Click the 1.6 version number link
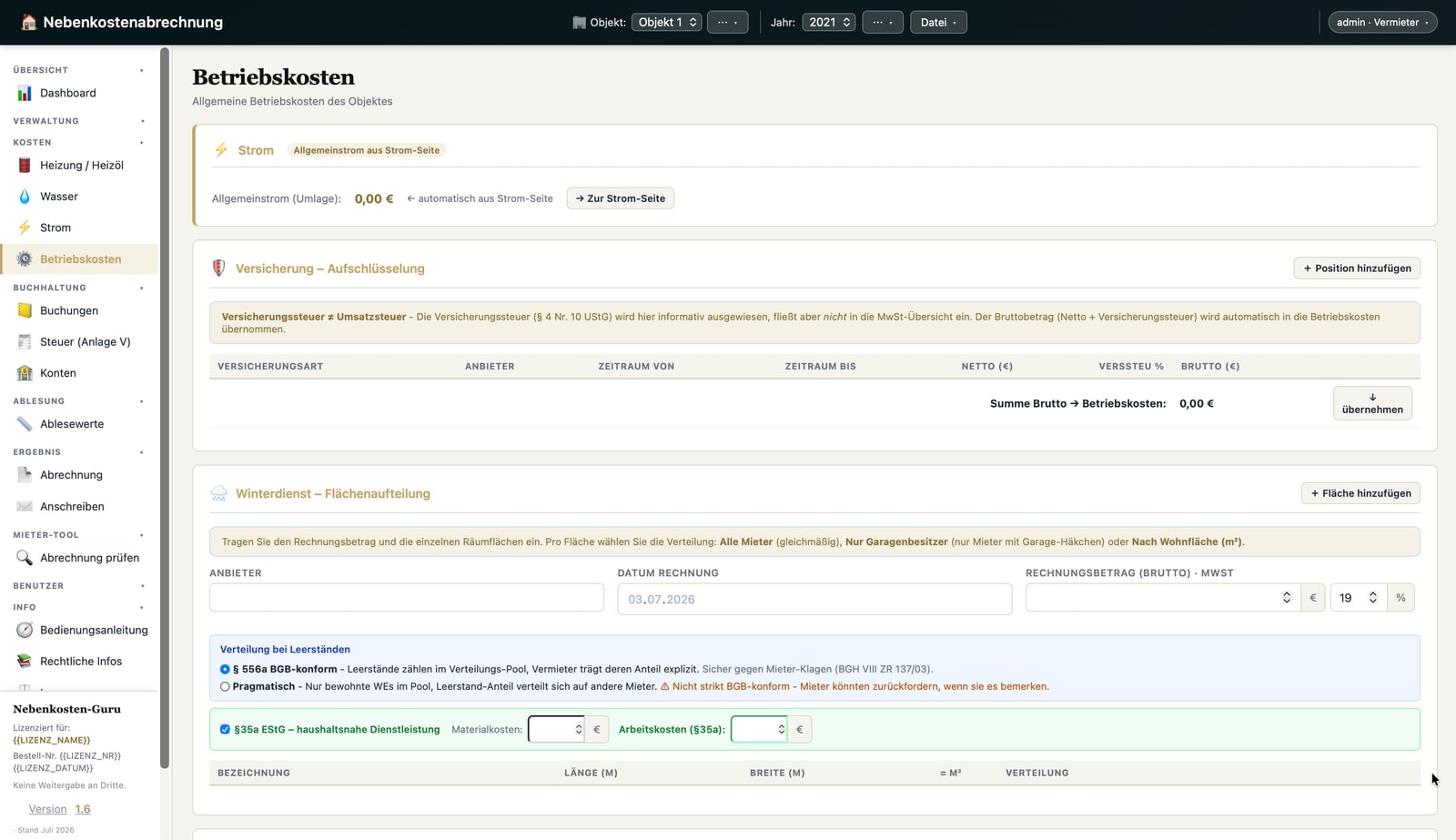Screen dimensions: 1456x840 point(83,809)
